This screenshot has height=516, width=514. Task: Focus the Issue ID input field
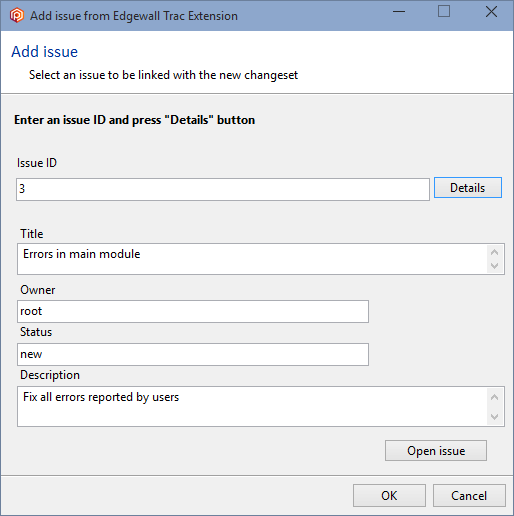223,189
